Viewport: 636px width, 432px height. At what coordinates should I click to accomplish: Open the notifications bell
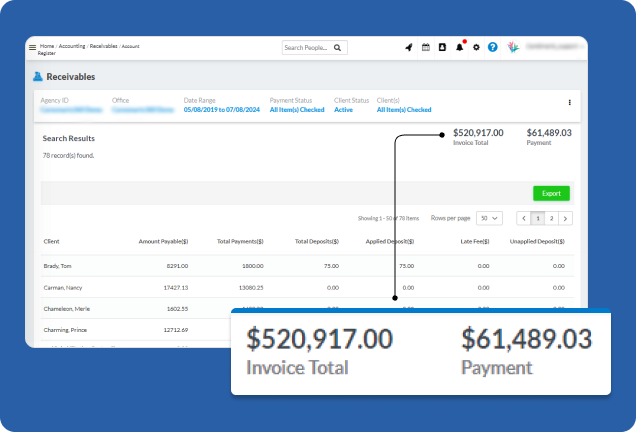(x=459, y=47)
